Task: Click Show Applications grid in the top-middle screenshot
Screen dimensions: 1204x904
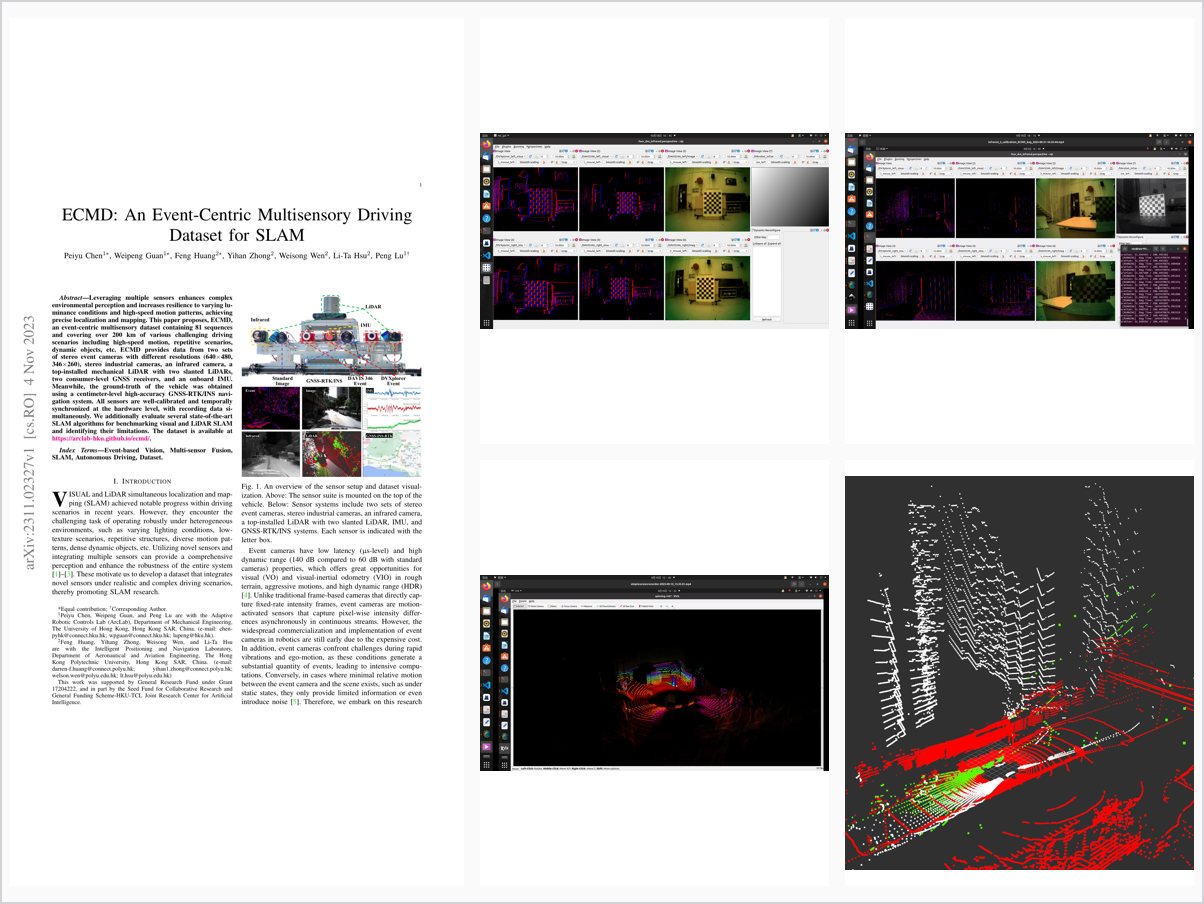Action: 487,323
